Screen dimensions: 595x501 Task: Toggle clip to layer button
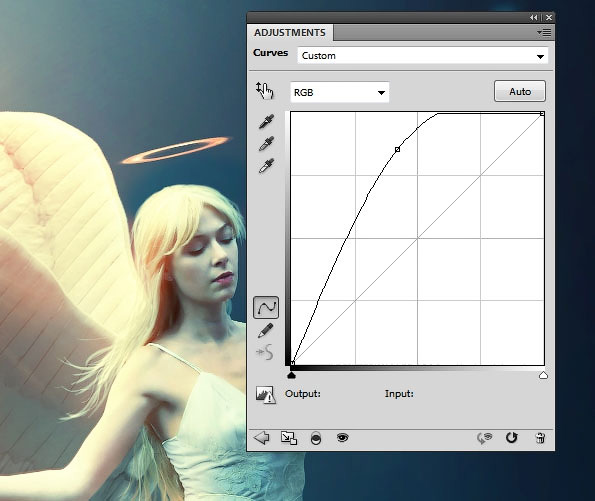click(289, 438)
